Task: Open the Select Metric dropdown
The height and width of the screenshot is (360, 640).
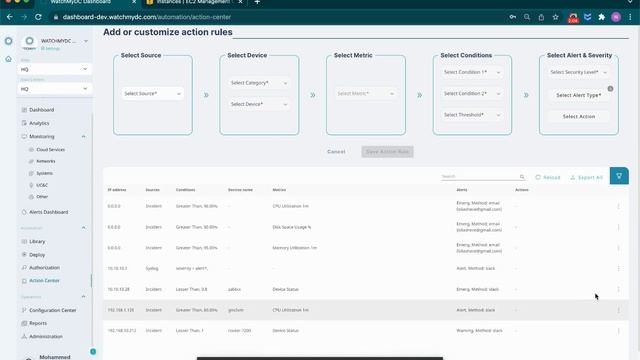Action: coord(365,93)
